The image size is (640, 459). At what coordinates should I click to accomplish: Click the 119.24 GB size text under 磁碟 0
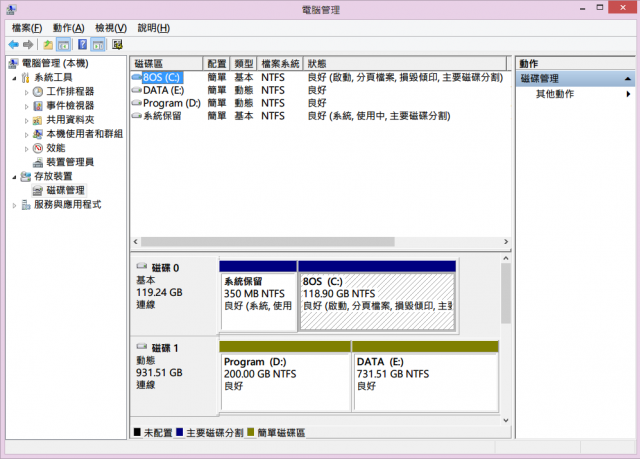click(x=159, y=293)
